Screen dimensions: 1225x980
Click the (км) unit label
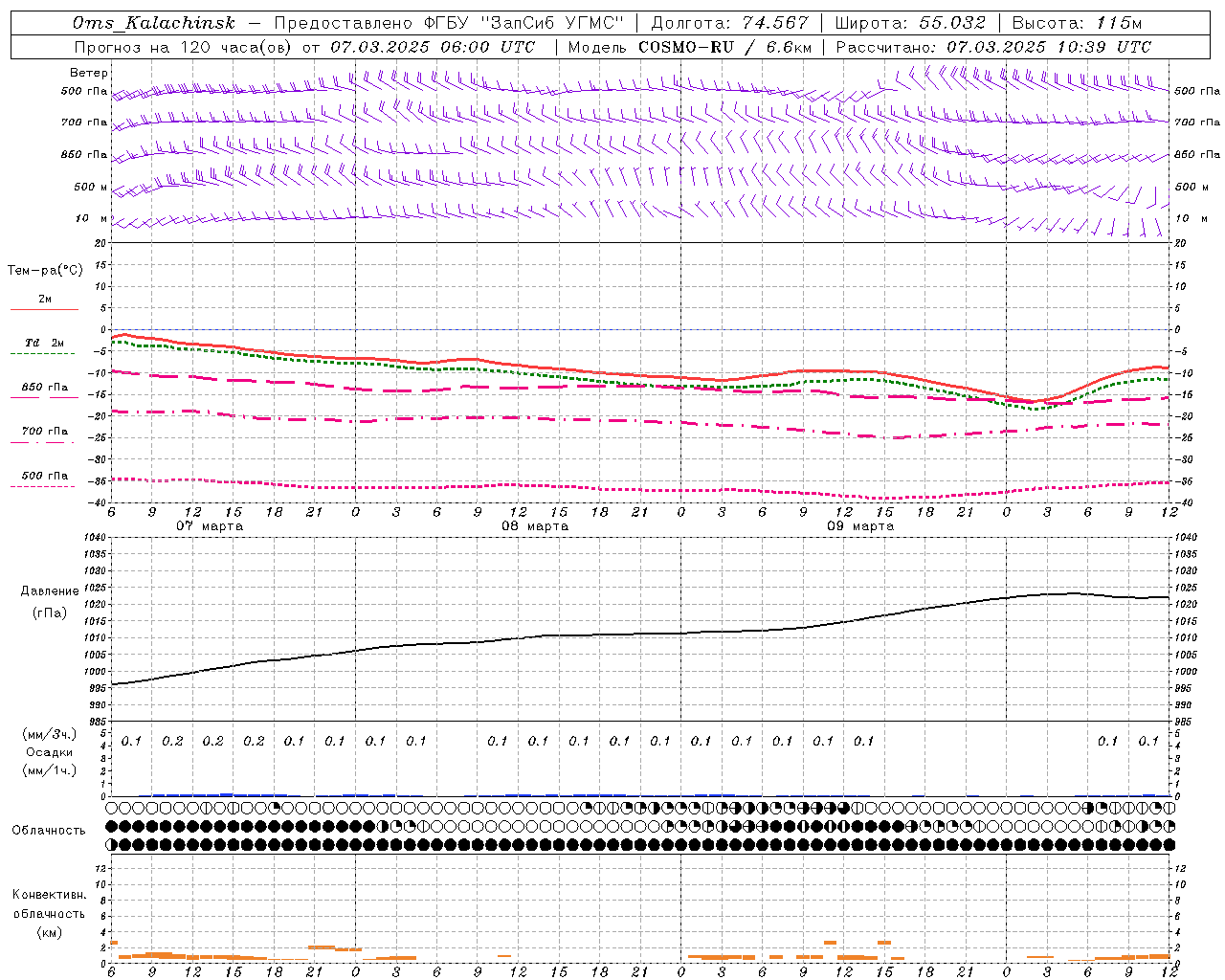49,932
